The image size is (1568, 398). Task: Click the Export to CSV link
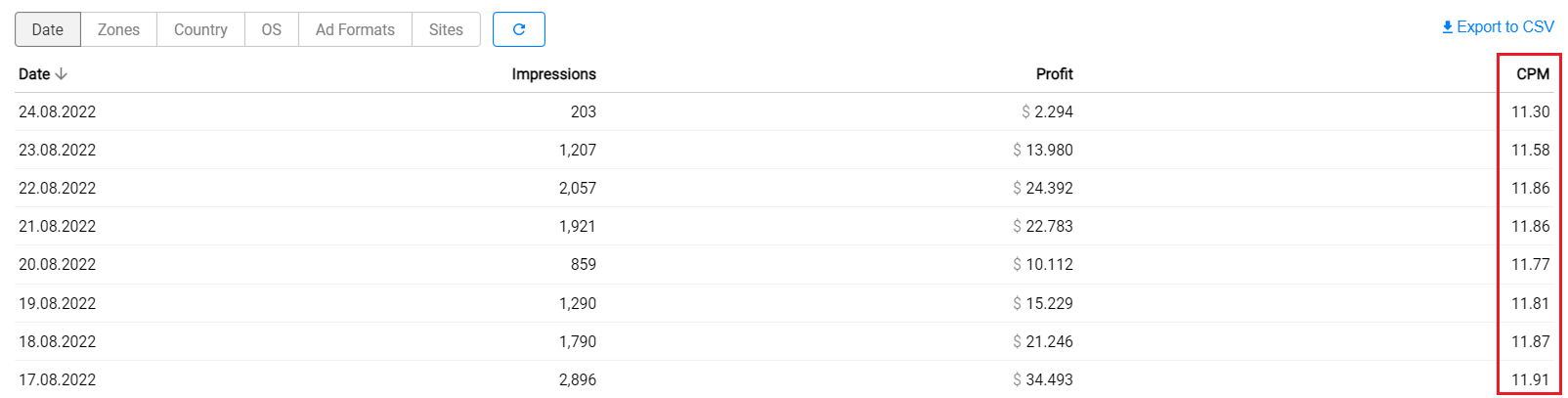click(1504, 27)
